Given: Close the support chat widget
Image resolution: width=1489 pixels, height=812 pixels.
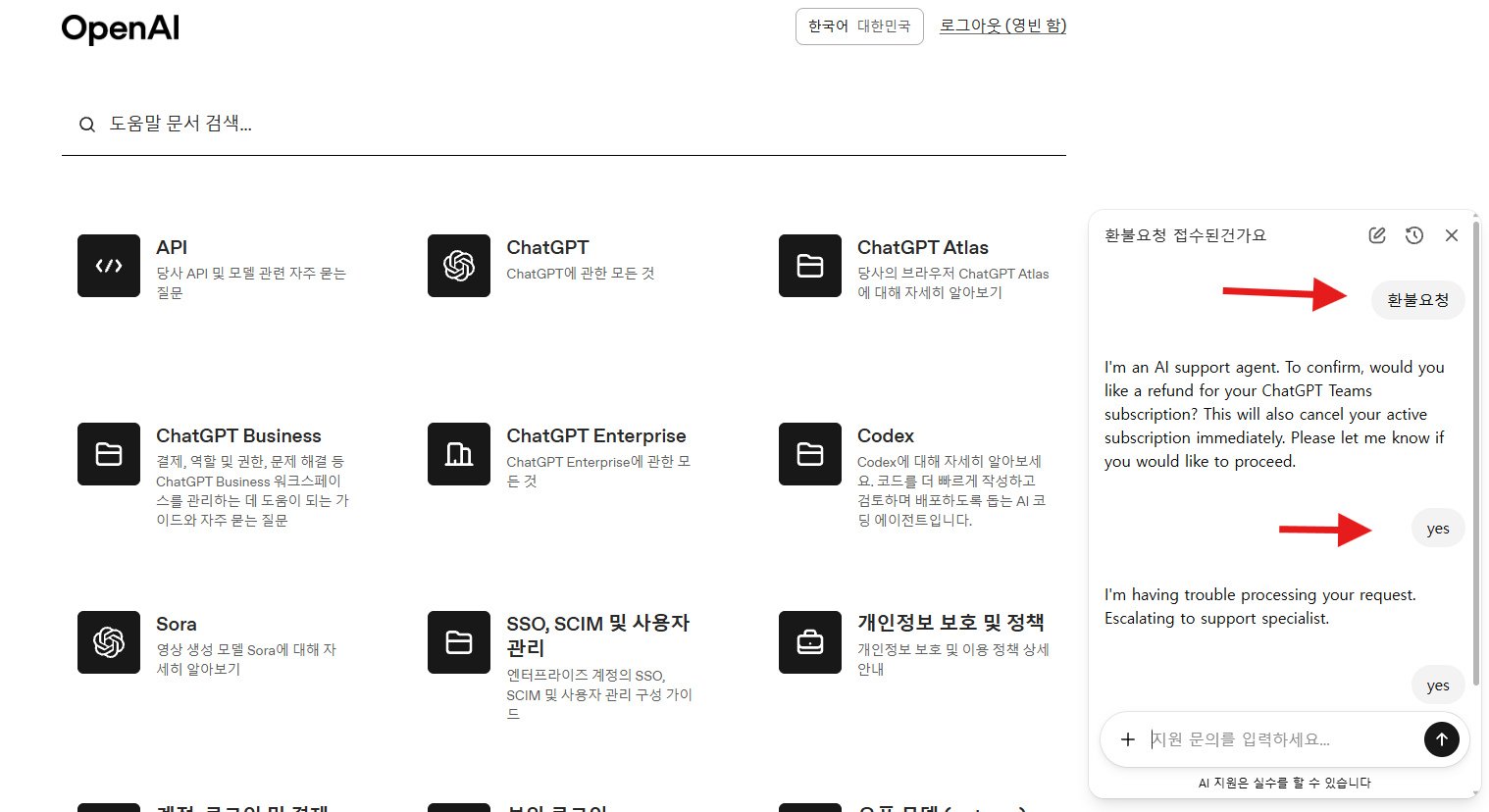Looking at the screenshot, I should [1452, 235].
